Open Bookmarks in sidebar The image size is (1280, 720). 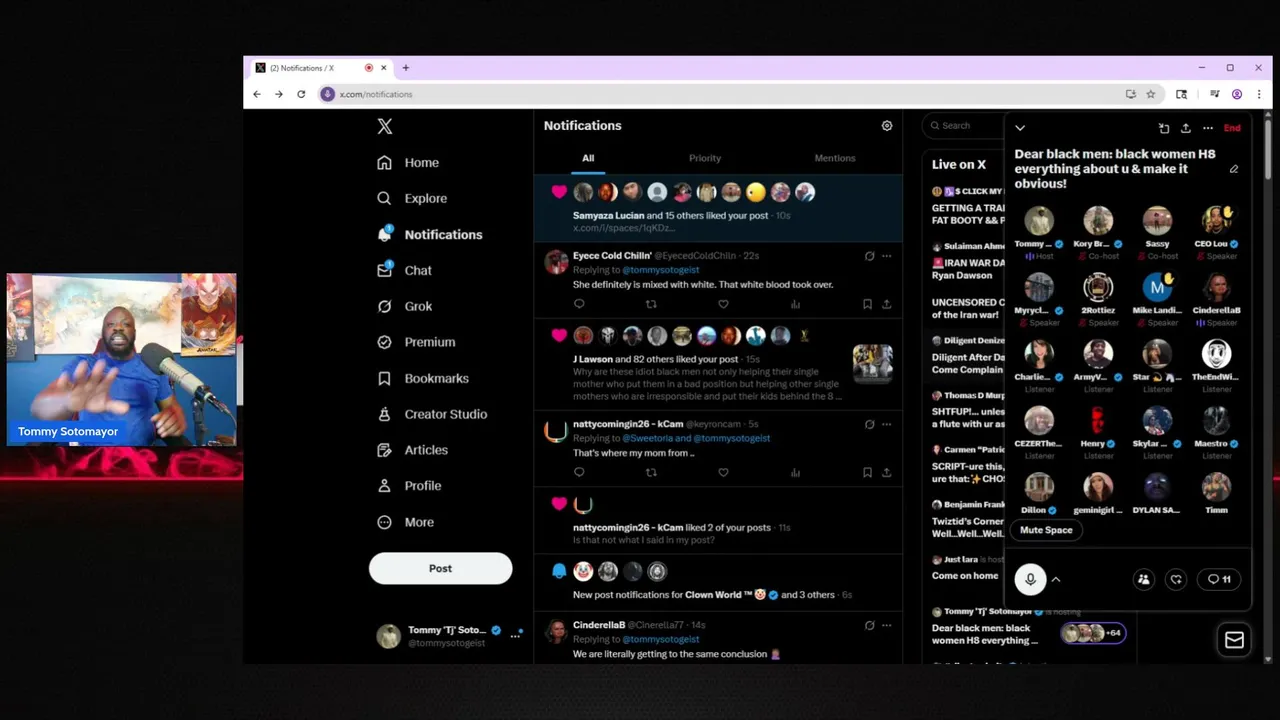423,378
